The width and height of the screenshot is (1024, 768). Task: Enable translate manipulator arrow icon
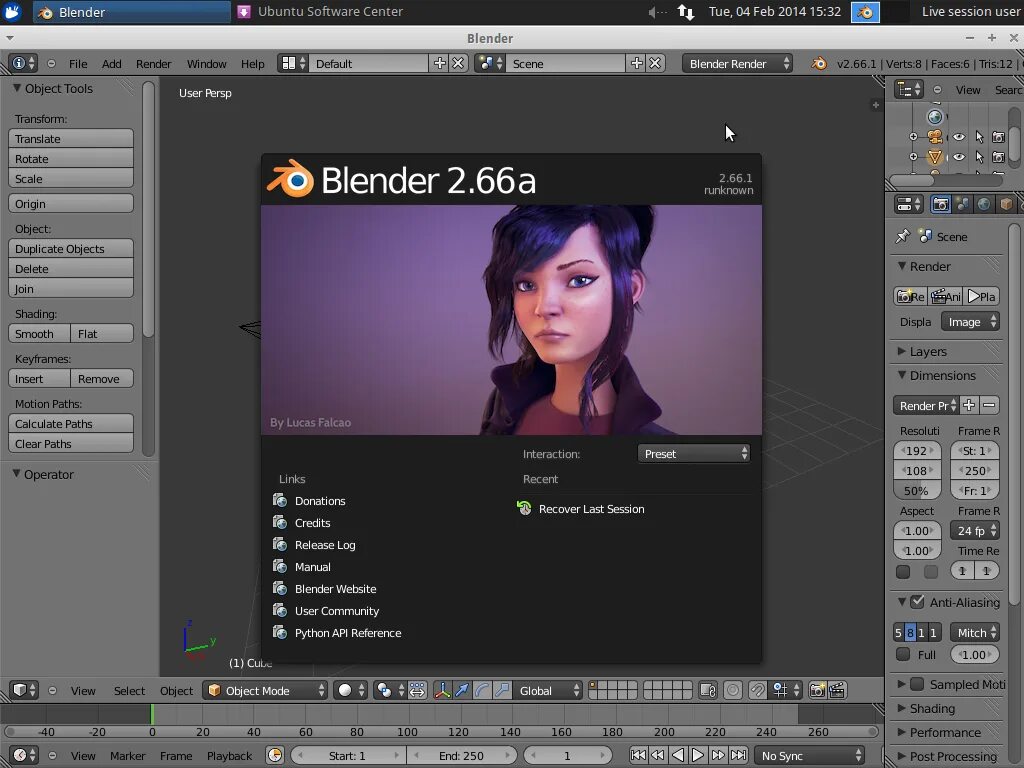(462, 690)
